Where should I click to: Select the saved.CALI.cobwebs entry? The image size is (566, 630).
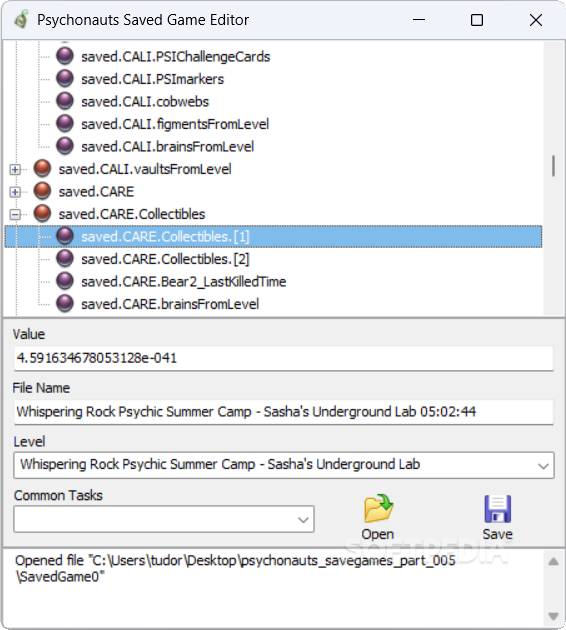click(x=145, y=102)
